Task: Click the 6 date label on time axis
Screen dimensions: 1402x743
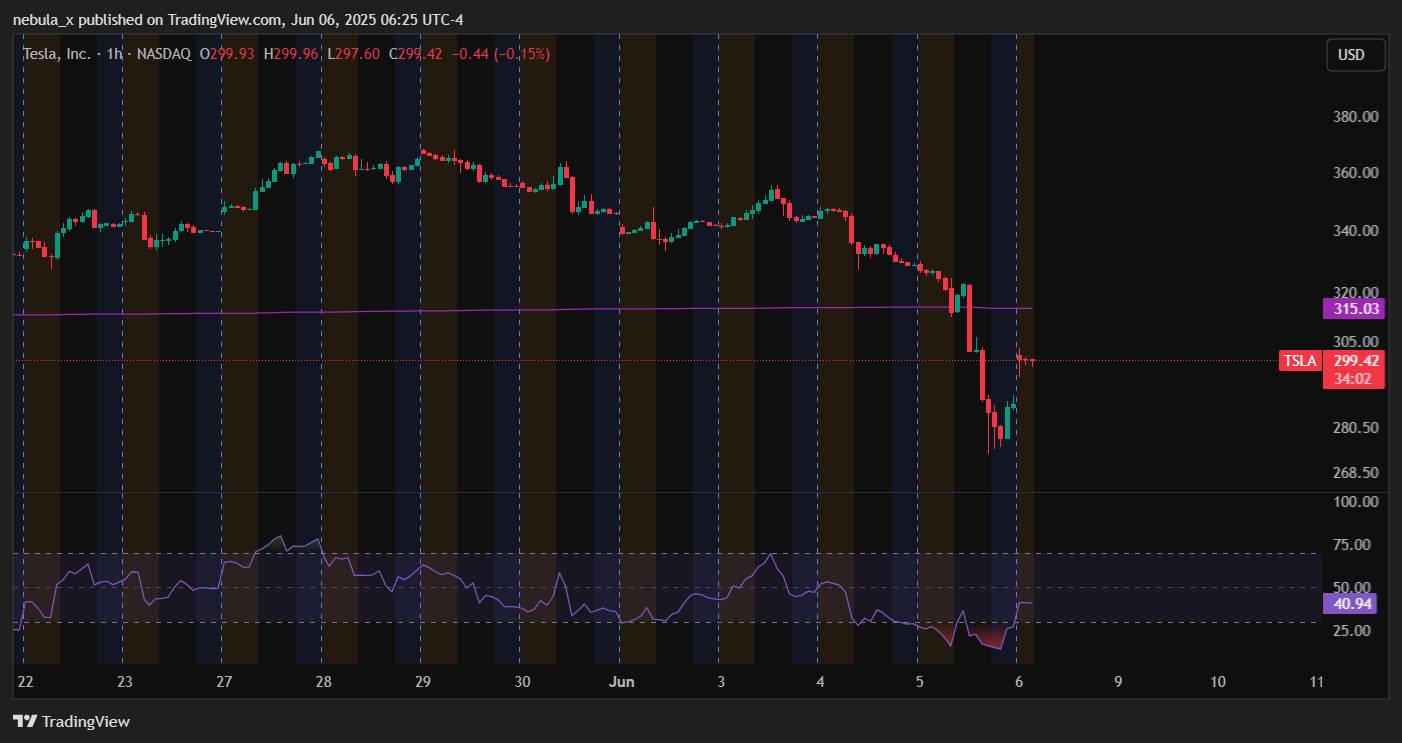Action: tap(1019, 682)
